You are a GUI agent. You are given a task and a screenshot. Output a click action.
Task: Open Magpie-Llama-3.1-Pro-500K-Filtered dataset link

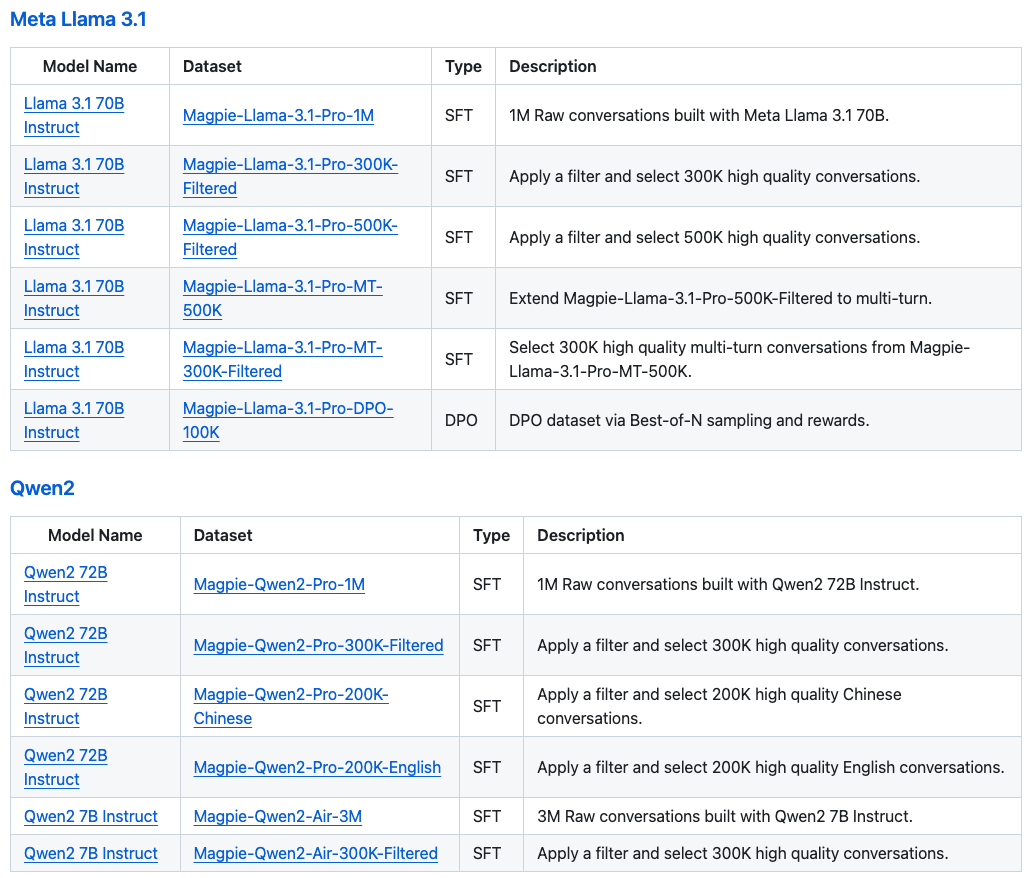tap(290, 226)
